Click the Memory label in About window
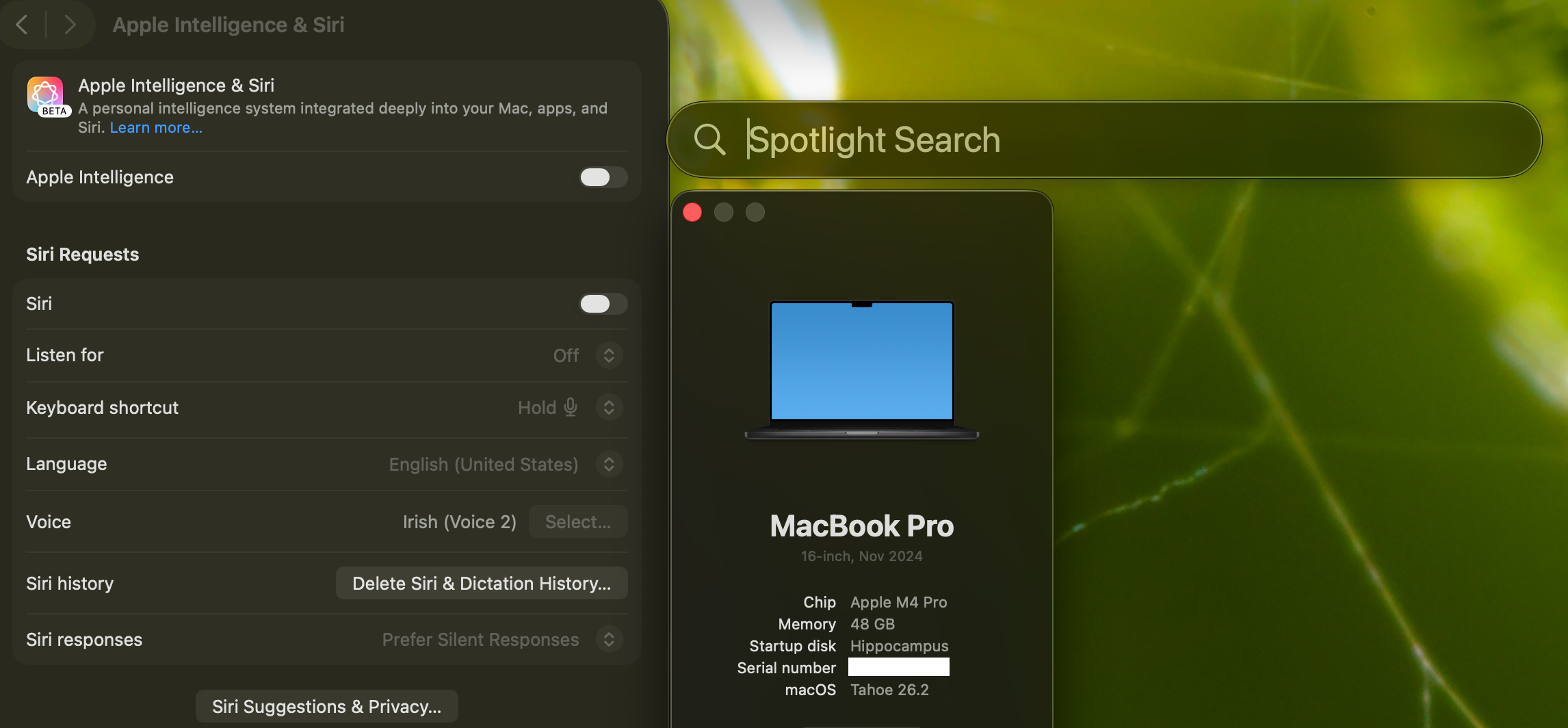The width and height of the screenshot is (1568, 728). click(x=807, y=624)
